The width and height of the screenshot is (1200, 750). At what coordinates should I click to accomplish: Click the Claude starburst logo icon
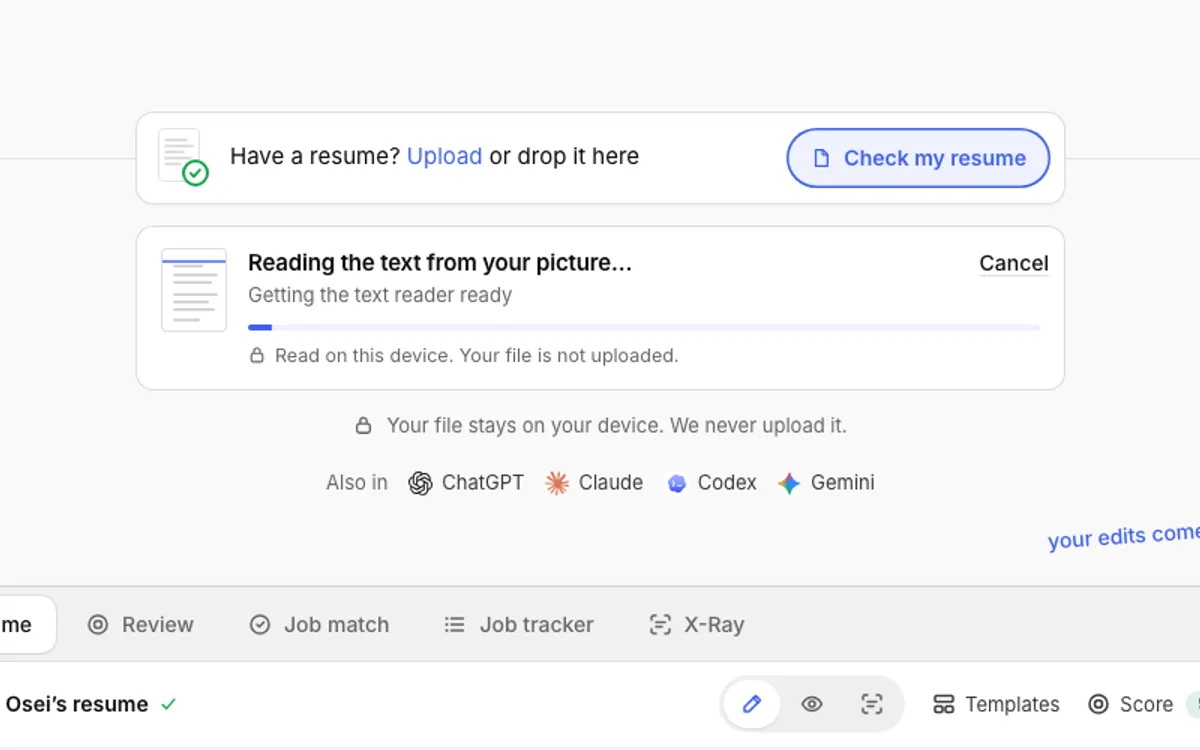click(557, 483)
